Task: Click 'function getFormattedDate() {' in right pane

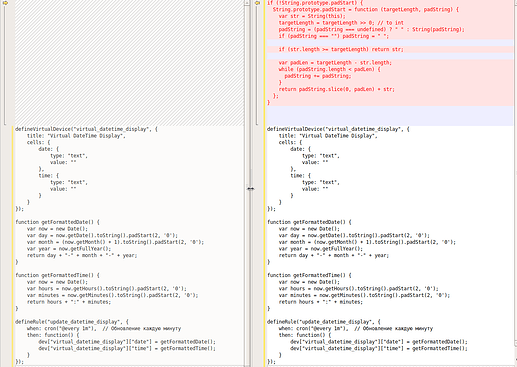Action: point(309,222)
